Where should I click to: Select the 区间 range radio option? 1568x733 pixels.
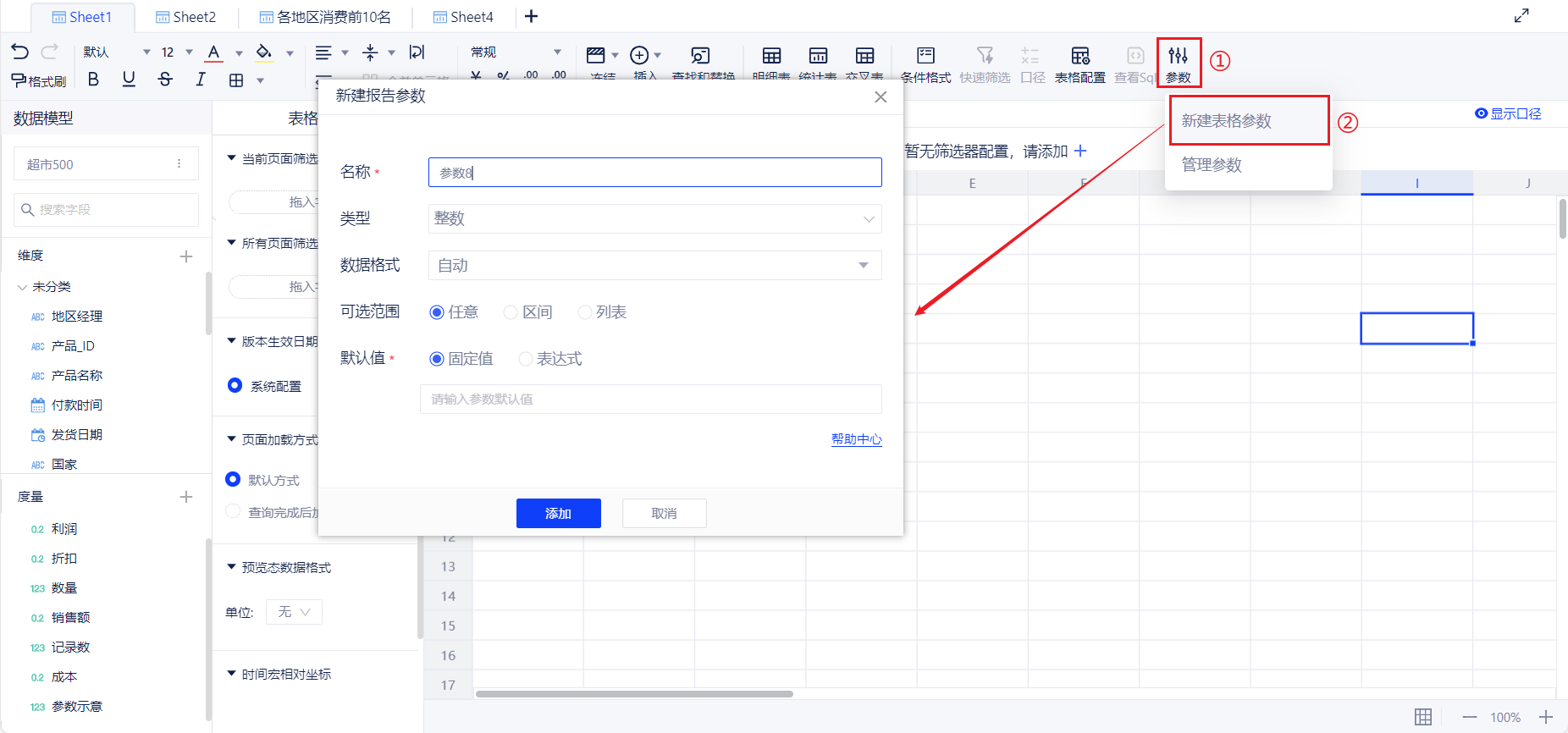click(x=511, y=312)
